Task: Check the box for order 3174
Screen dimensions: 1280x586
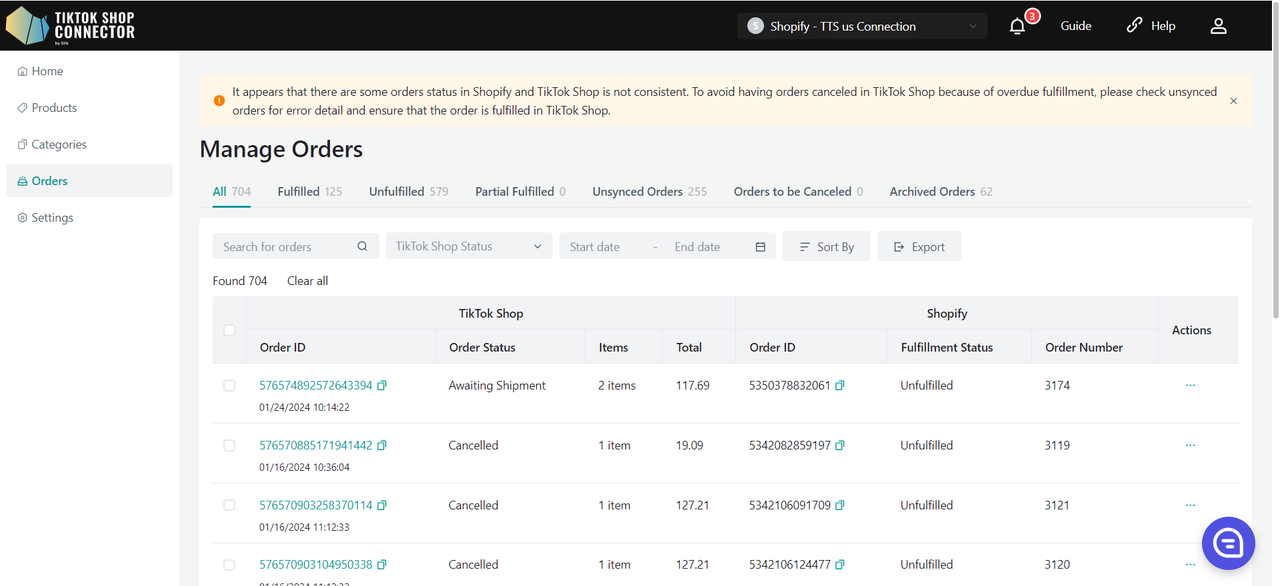Action: coord(229,386)
